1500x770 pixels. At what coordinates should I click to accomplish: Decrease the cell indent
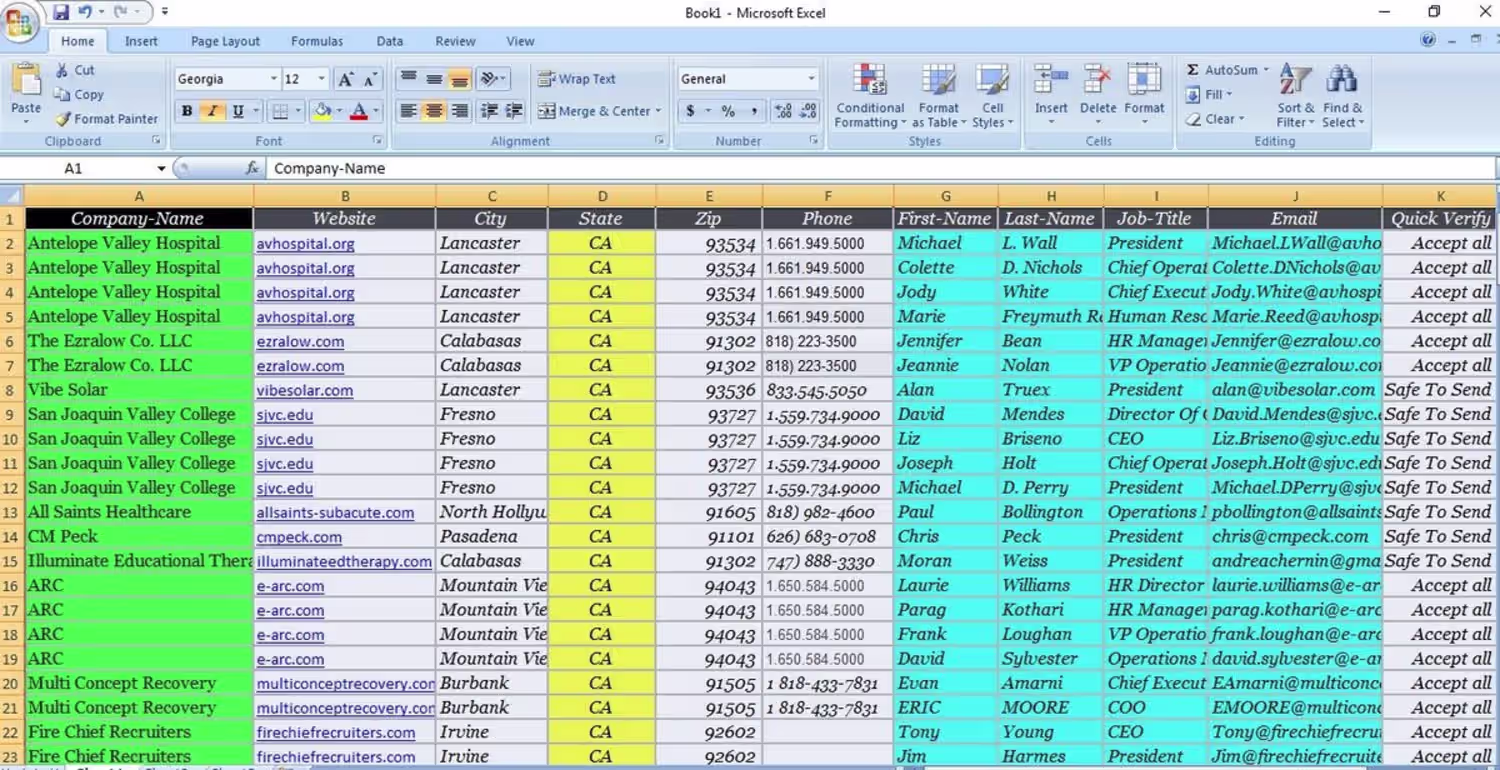[x=489, y=111]
